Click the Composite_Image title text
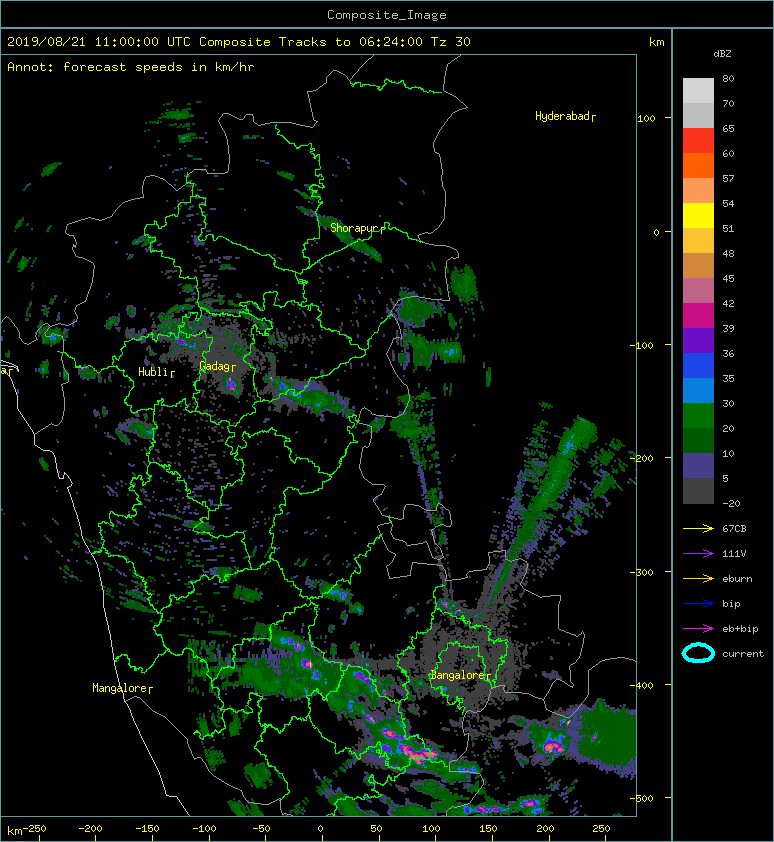The image size is (774, 842). [387, 15]
